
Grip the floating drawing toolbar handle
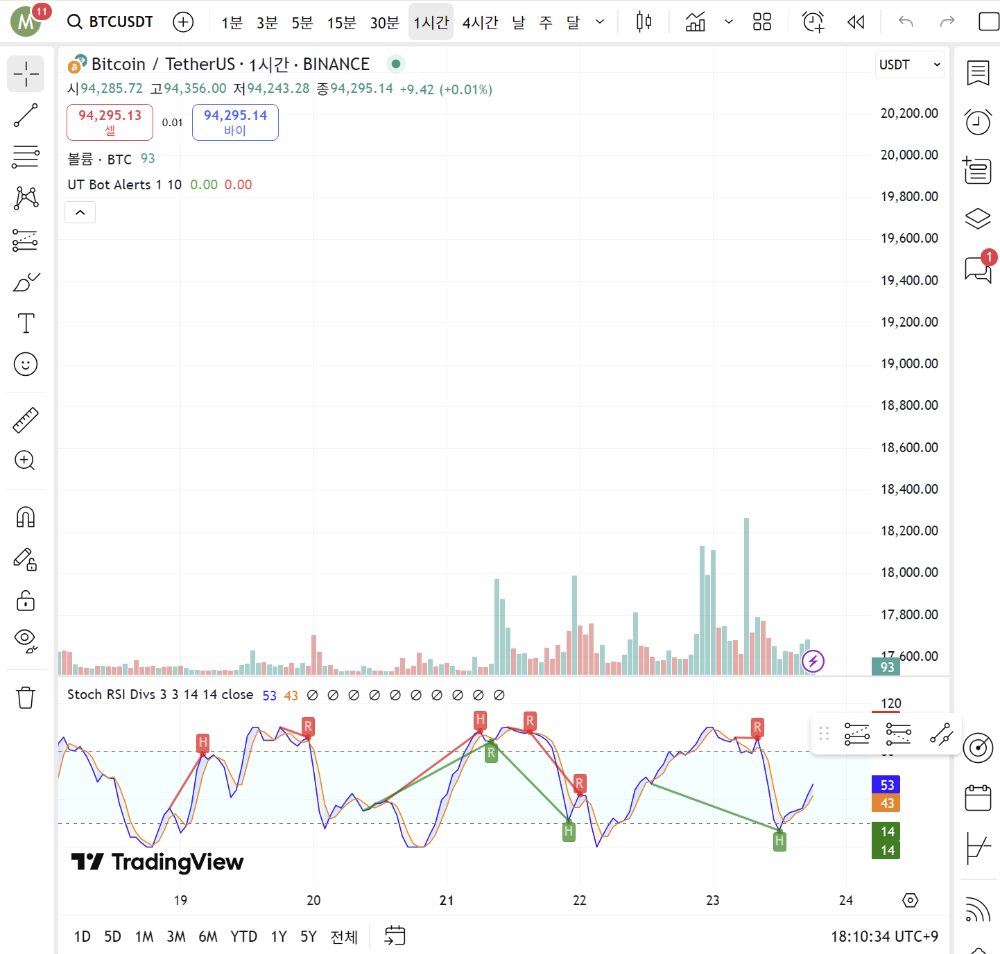point(824,734)
